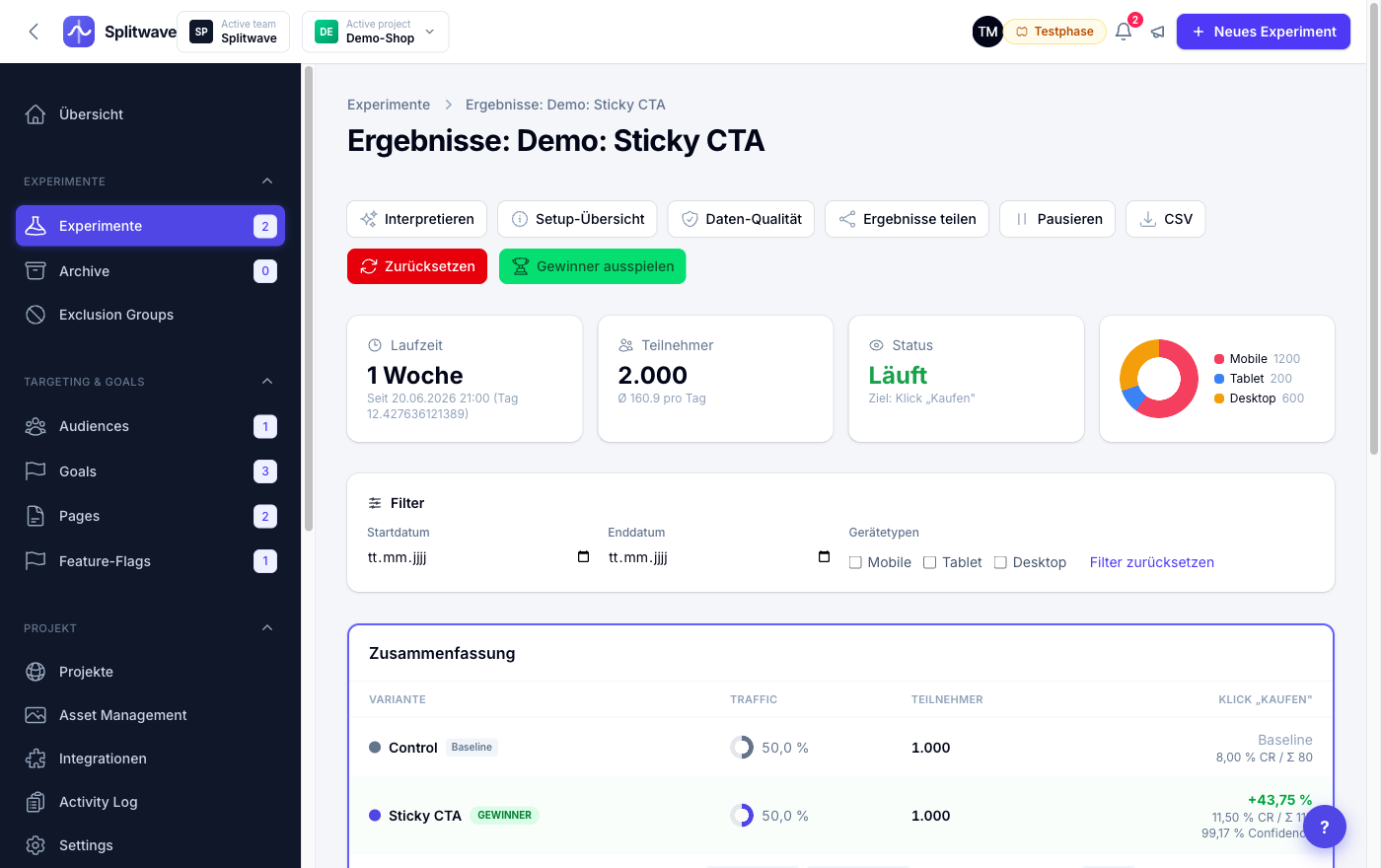Download results via CSV button
This screenshot has width=1381, height=868.
1166,219
